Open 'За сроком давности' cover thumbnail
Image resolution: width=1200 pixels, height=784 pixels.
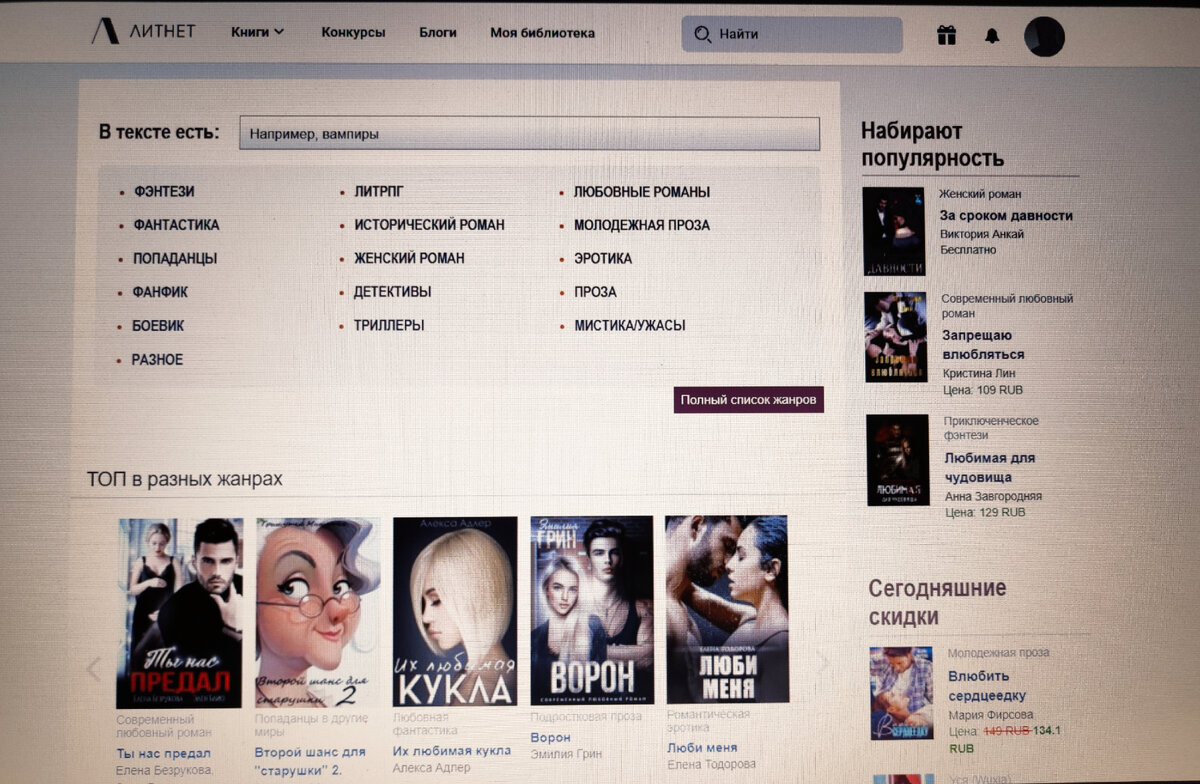pos(894,231)
